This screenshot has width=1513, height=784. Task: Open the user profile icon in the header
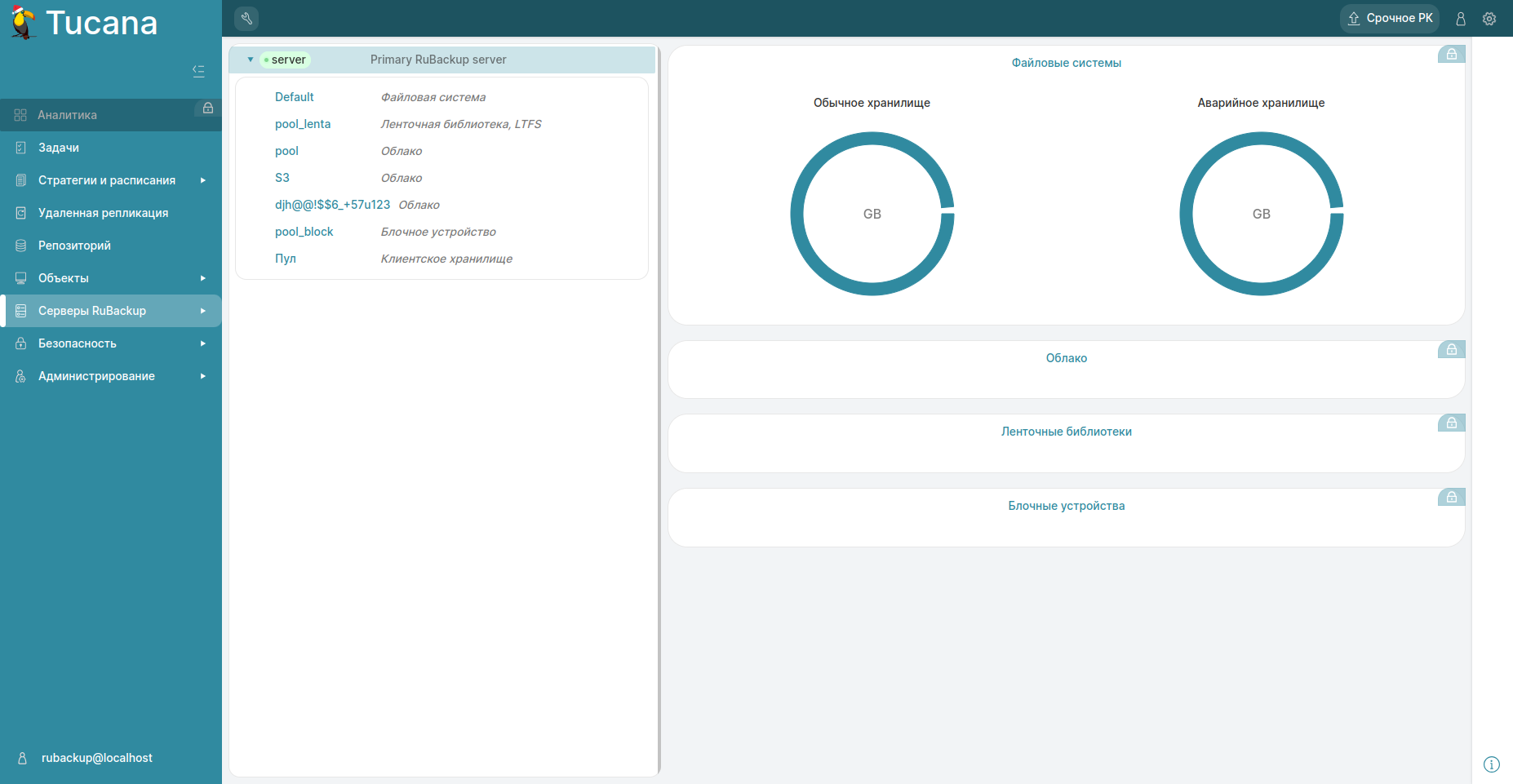1461,18
